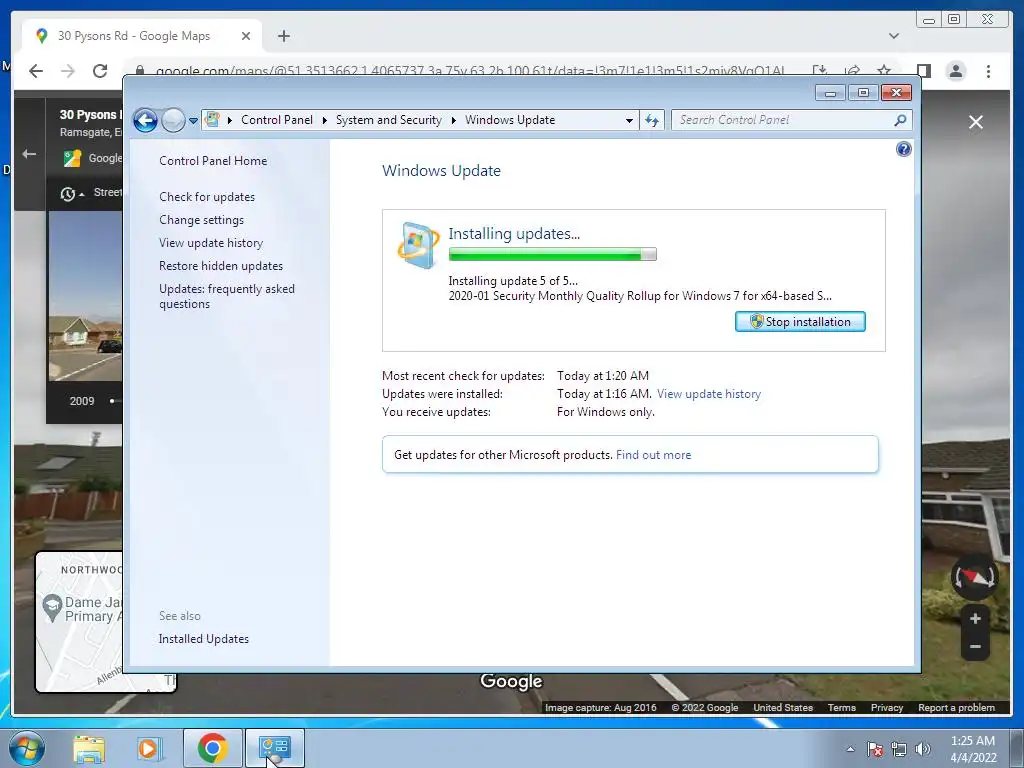
Task: Open View update history in sidebar
Action: [211, 243]
